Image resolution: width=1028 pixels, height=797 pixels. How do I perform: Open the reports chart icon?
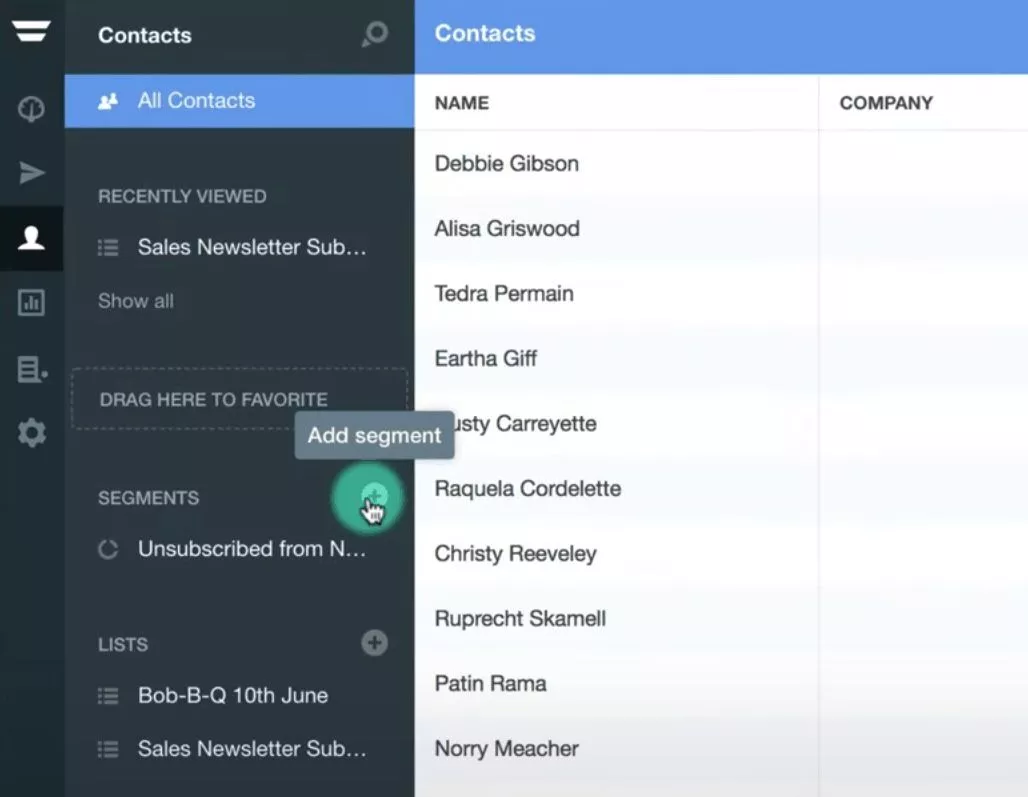(31, 303)
